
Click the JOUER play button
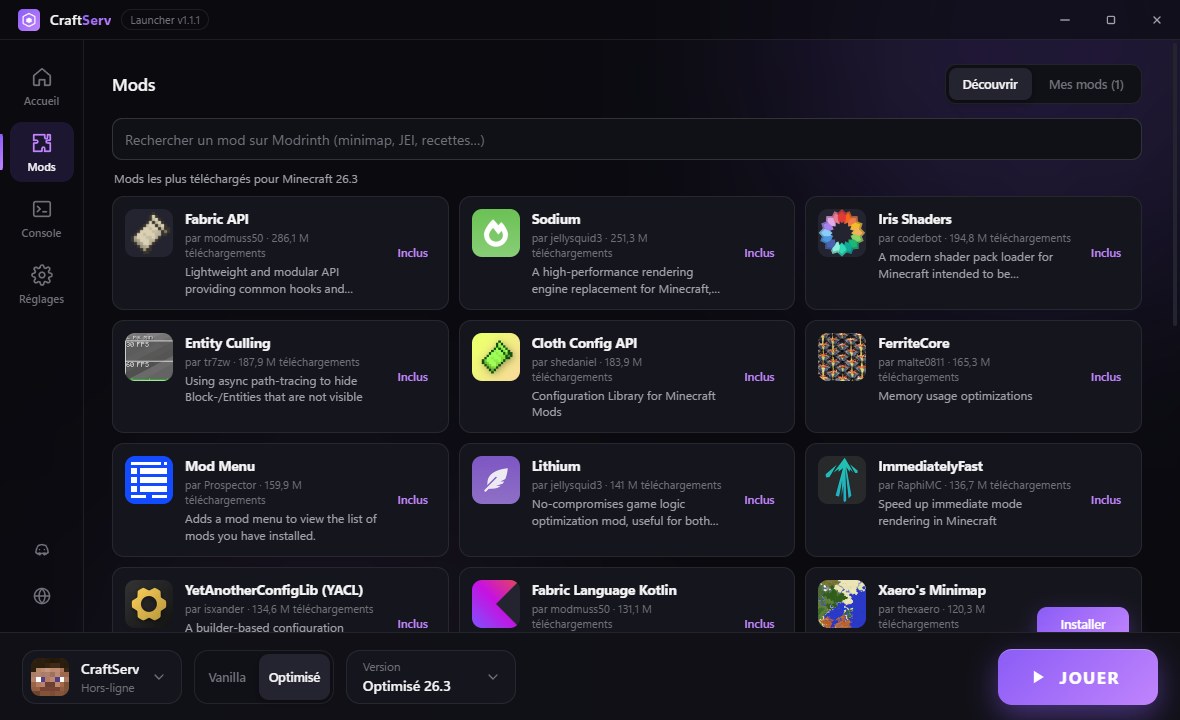pos(1078,677)
